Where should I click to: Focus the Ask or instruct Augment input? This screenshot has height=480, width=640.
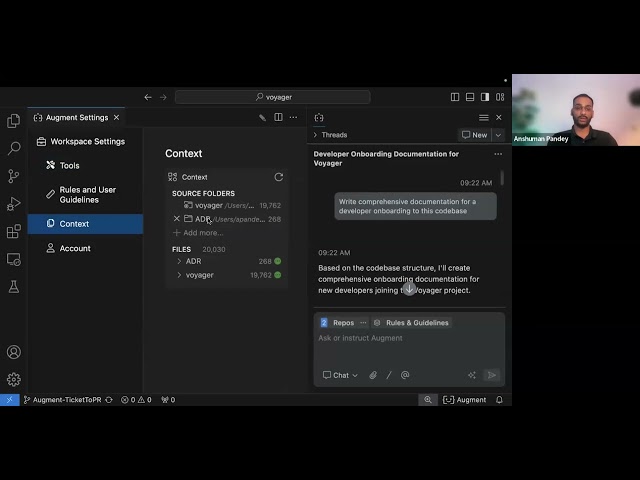[x=409, y=338]
